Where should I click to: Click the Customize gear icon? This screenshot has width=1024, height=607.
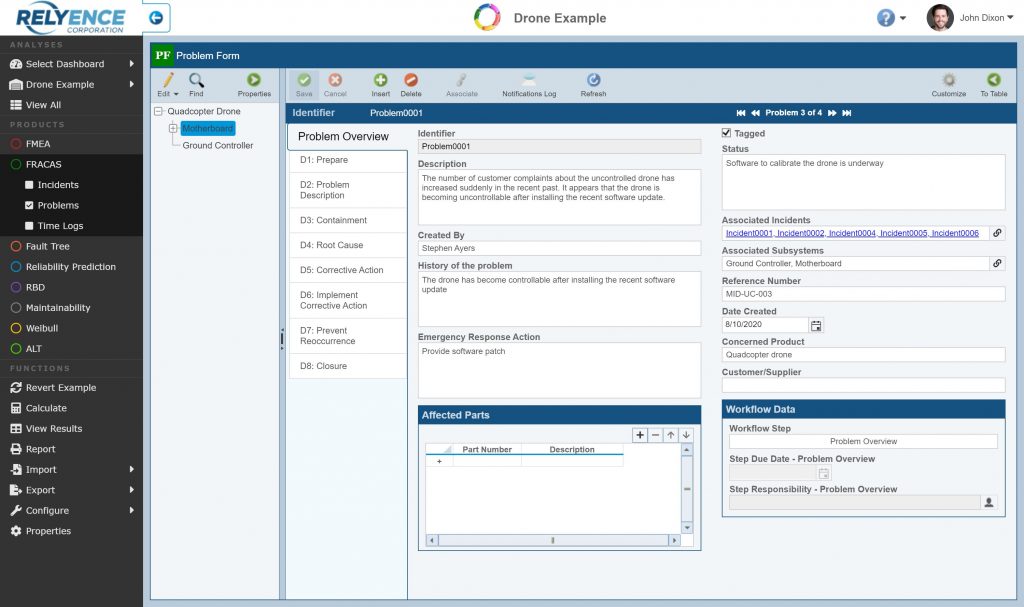pos(948,81)
